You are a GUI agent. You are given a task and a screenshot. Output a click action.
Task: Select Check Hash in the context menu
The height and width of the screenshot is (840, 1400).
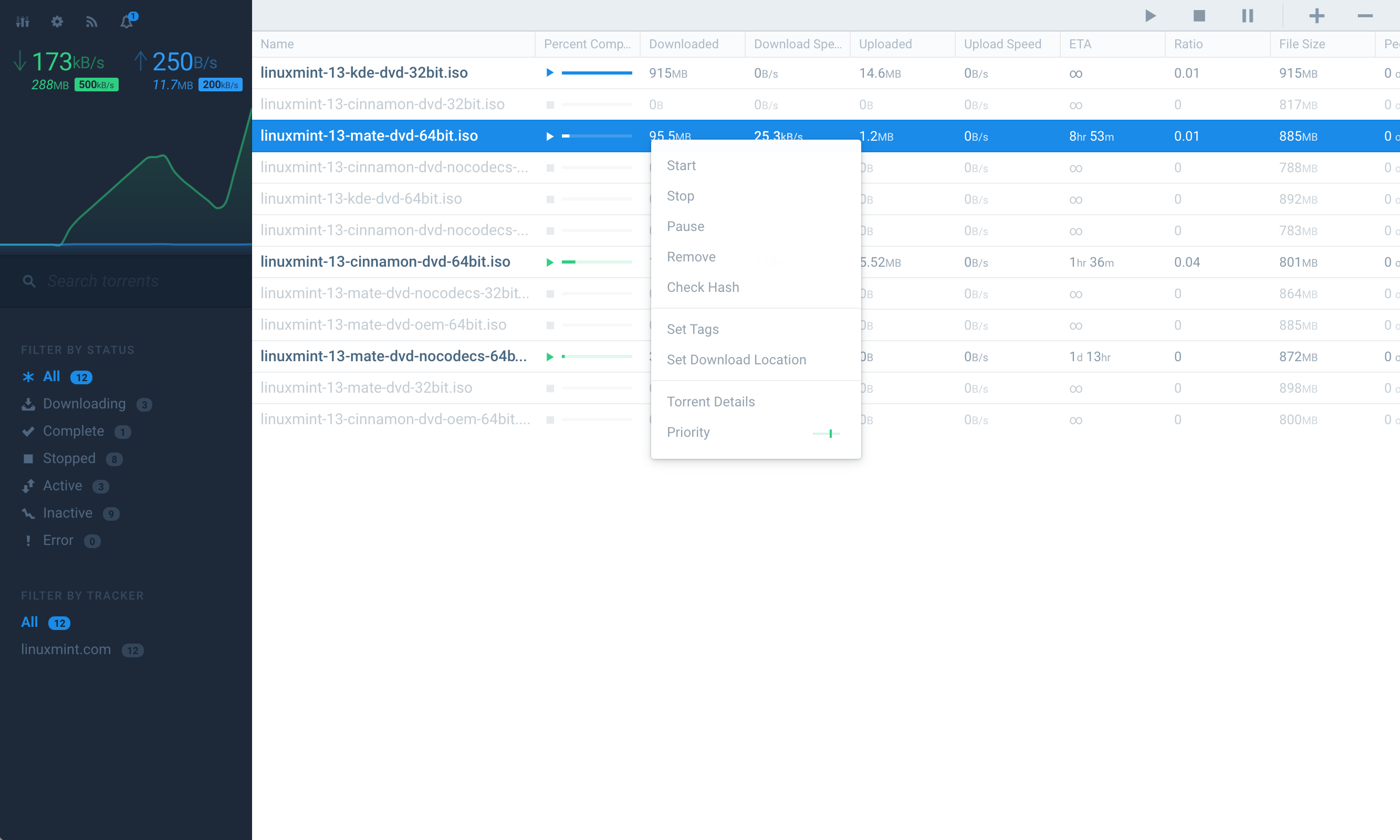(x=703, y=287)
